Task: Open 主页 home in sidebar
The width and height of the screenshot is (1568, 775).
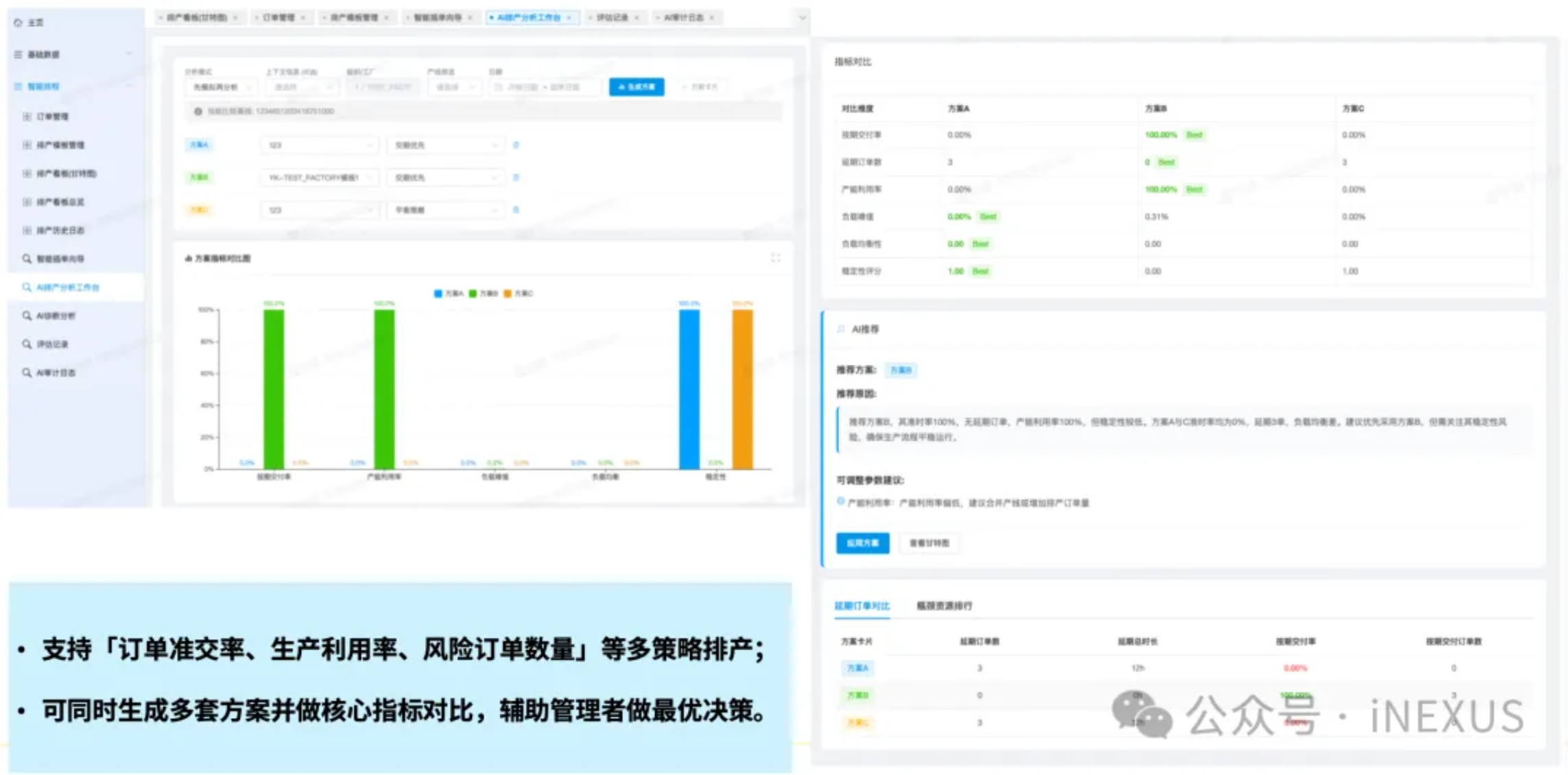Action: (29, 23)
